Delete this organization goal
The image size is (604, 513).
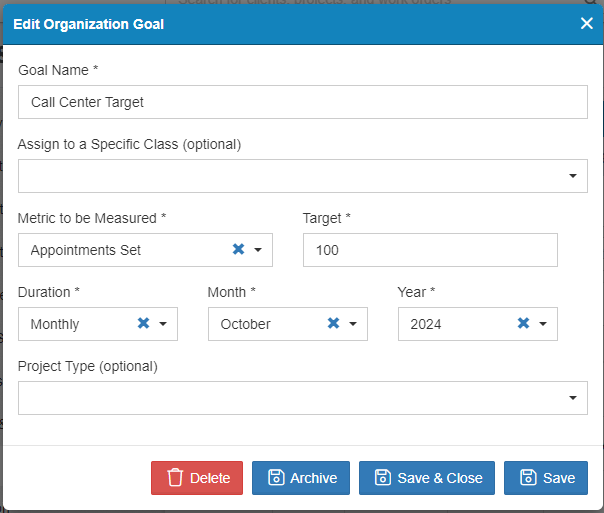(197, 478)
